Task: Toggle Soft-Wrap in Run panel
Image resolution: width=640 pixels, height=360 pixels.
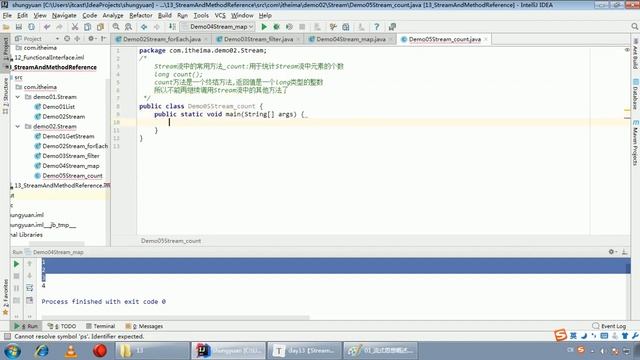Action: tap(29, 288)
